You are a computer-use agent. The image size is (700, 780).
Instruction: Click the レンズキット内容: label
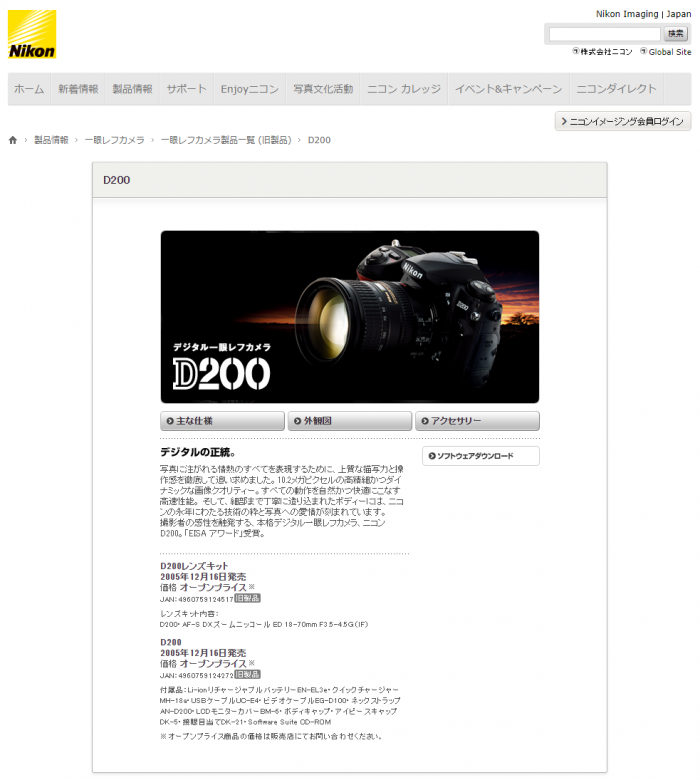click(x=189, y=614)
